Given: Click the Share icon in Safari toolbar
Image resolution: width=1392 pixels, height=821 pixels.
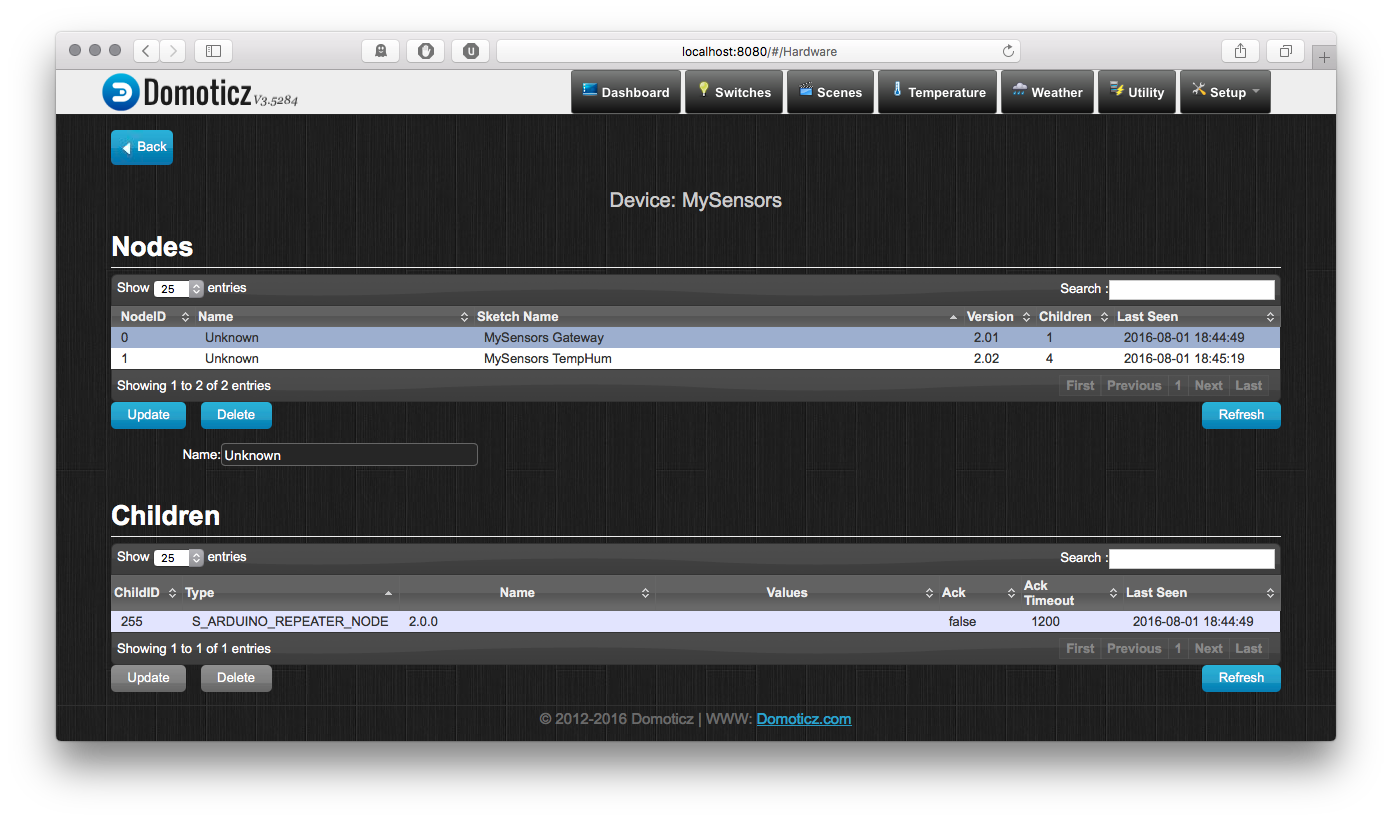Looking at the screenshot, I should pos(1240,51).
